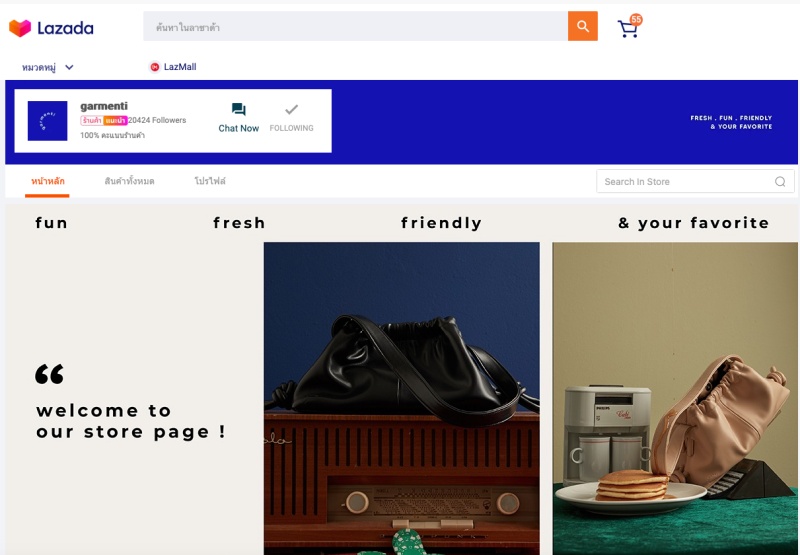Click the LazMall red badge icon
Screen dimensions: 800x555
155,67
